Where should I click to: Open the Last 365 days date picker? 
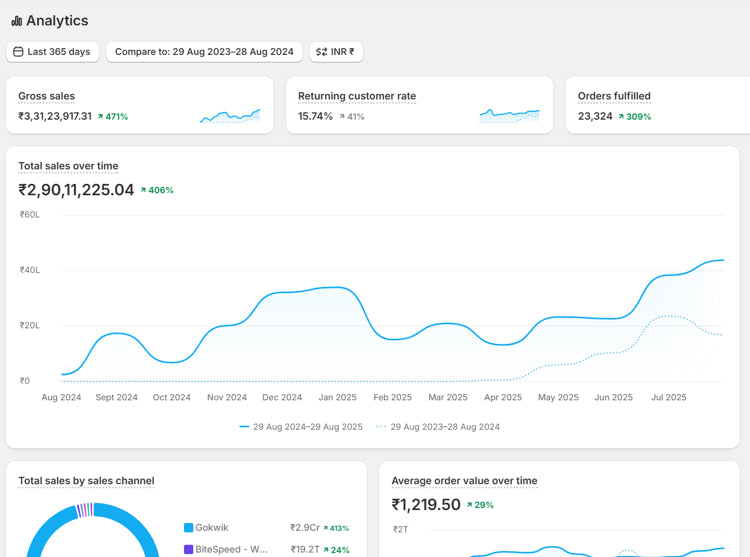[x=53, y=52]
